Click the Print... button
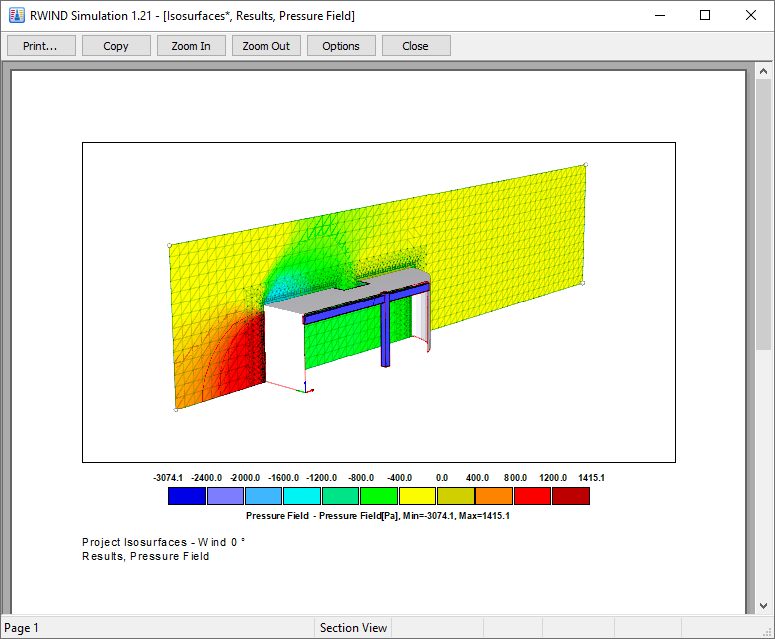 click(x=42, y=46)
